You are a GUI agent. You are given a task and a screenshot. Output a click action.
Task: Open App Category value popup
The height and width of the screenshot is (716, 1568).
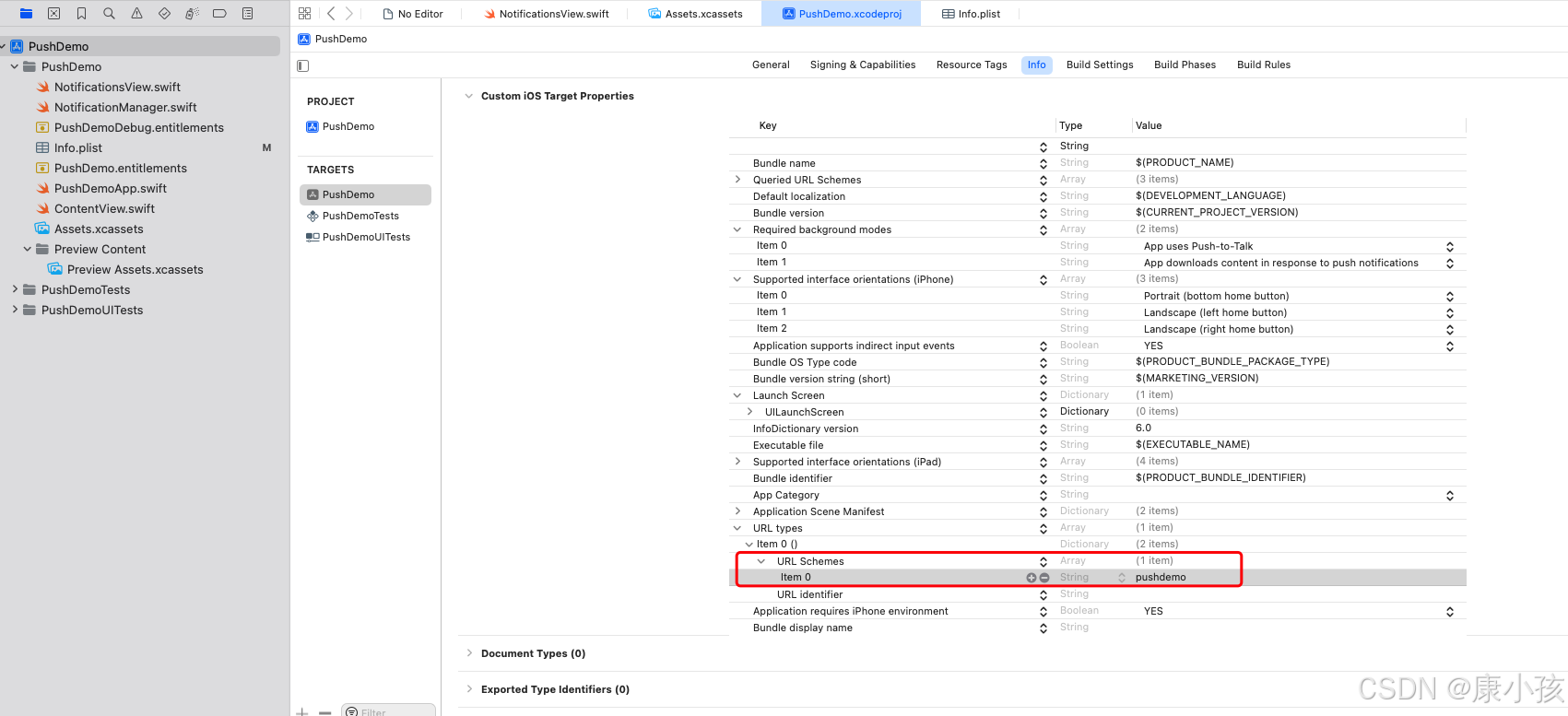(x=1450, y=495)
